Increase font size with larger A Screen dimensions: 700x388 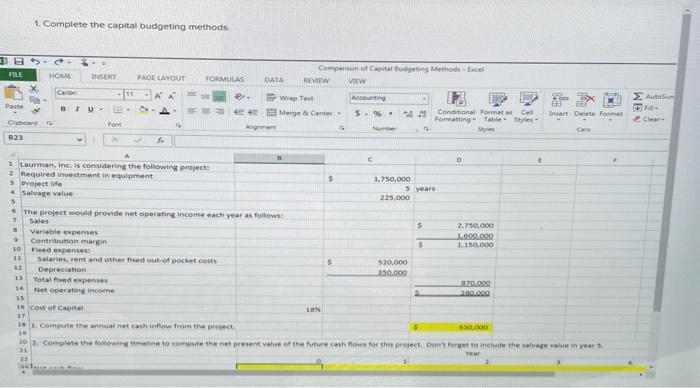(158, 96)
